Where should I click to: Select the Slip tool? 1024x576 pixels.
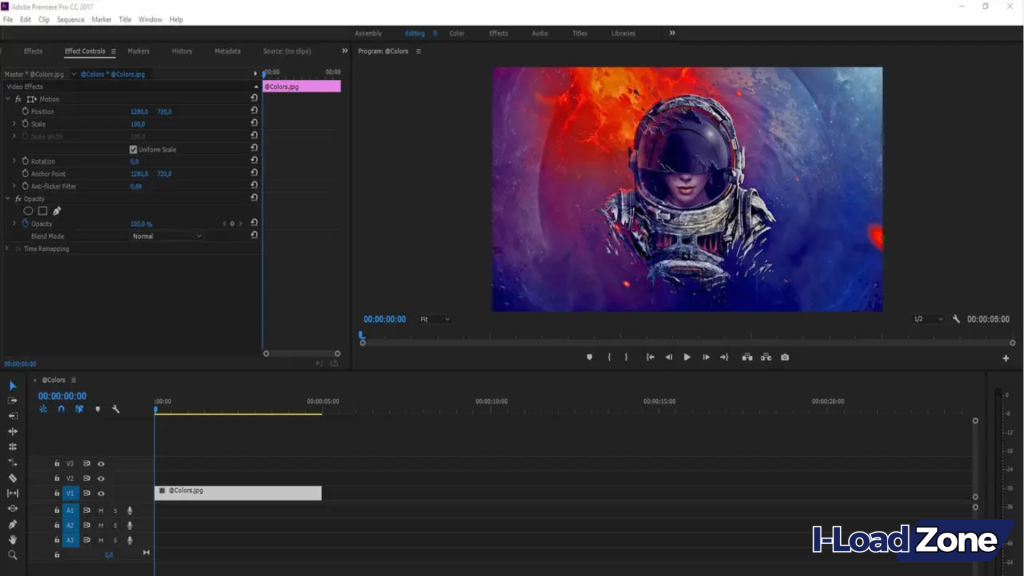click(12, 493)
